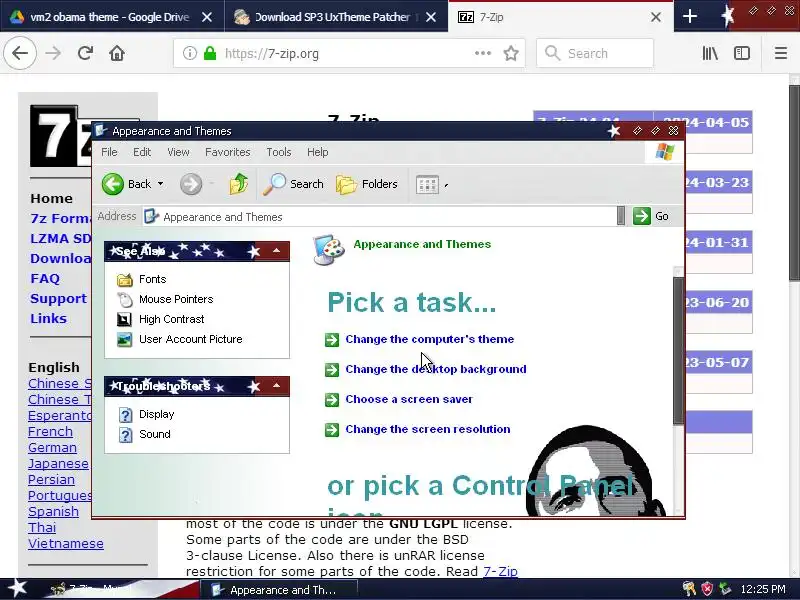800x600 pixels.
Task: Click the arrow icon beside Change the computer's theme
Action: 332,339
